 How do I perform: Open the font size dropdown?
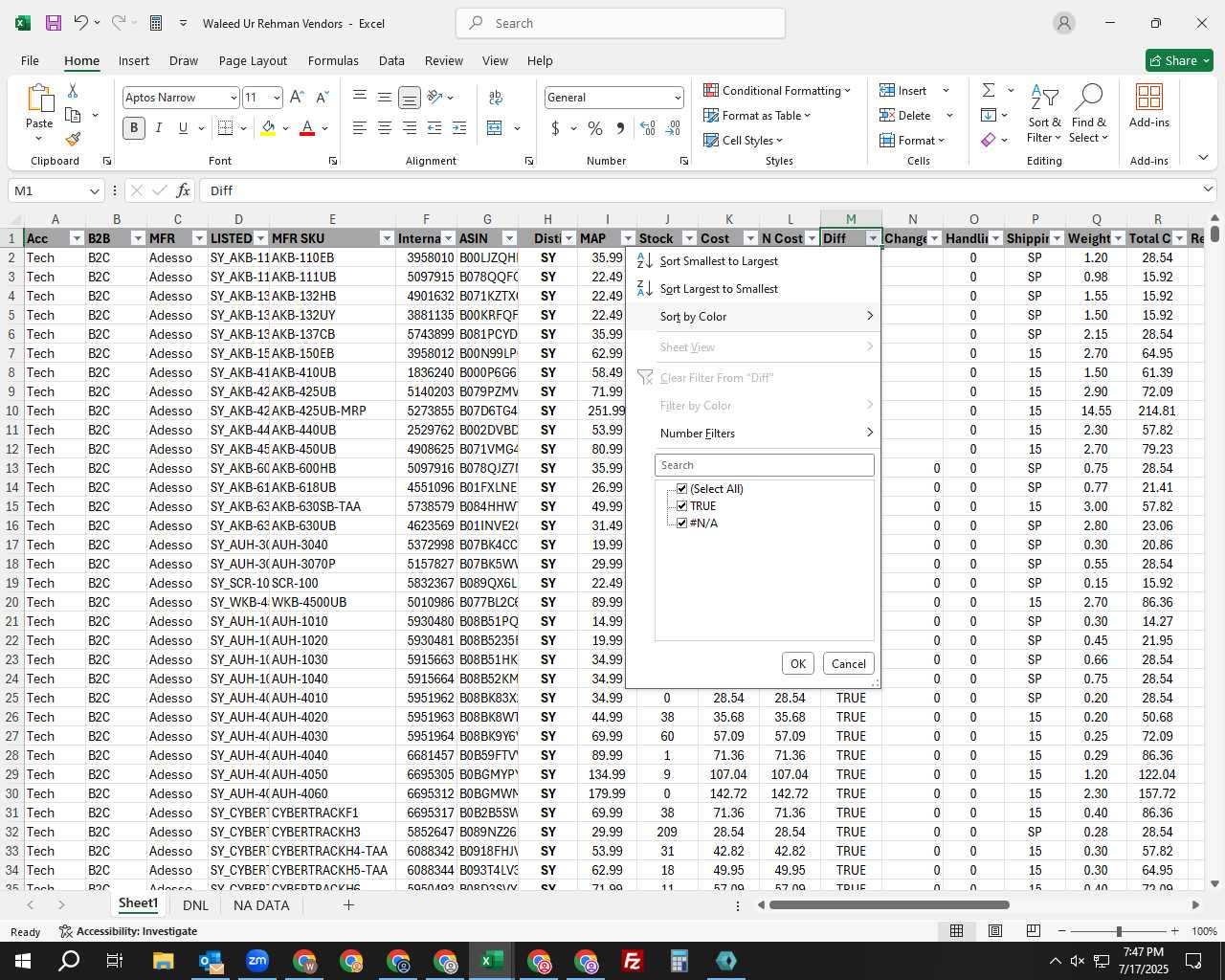coord(277,98)
